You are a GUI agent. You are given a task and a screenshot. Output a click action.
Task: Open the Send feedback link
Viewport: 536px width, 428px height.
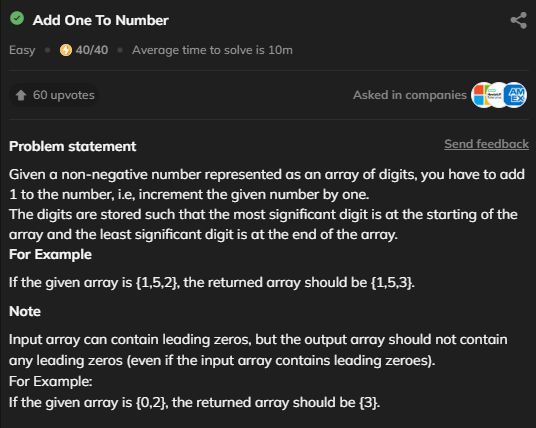[486, 144]
